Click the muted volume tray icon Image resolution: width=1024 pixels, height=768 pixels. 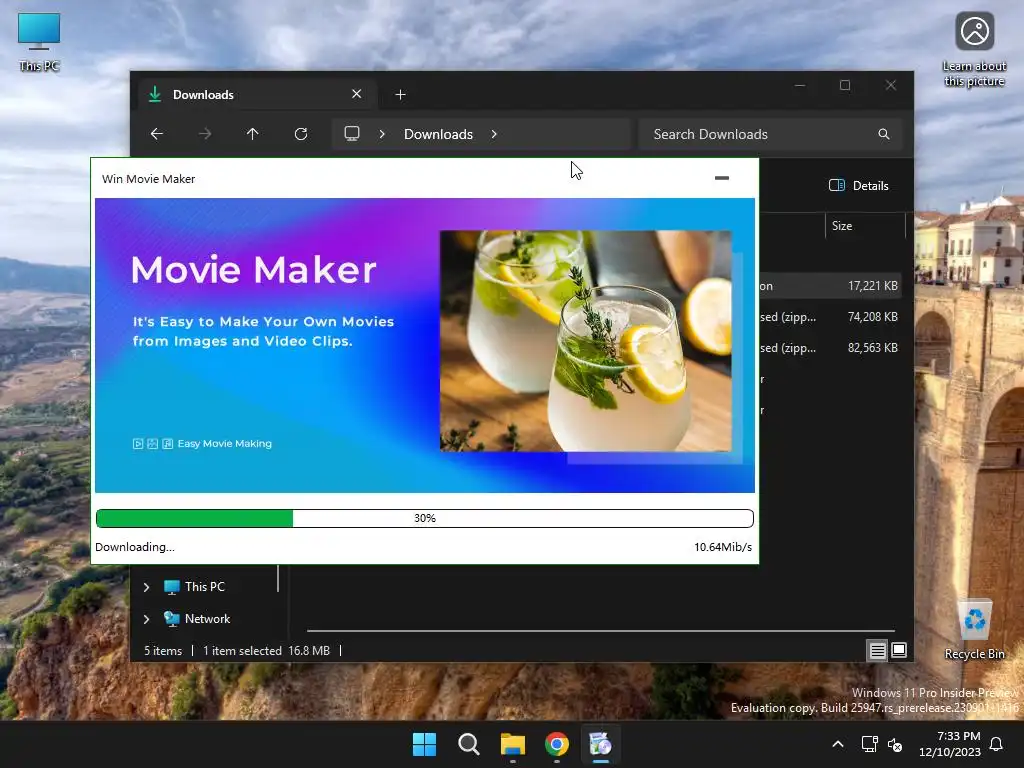pyautogui.click(x=895, y=744)
